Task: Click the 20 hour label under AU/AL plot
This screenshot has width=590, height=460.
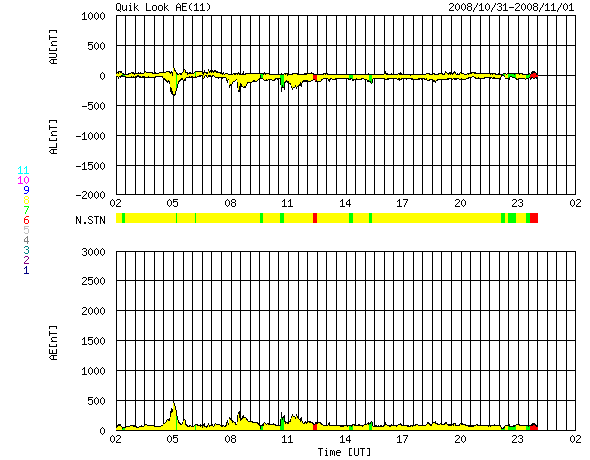Action: pos(460,203)
